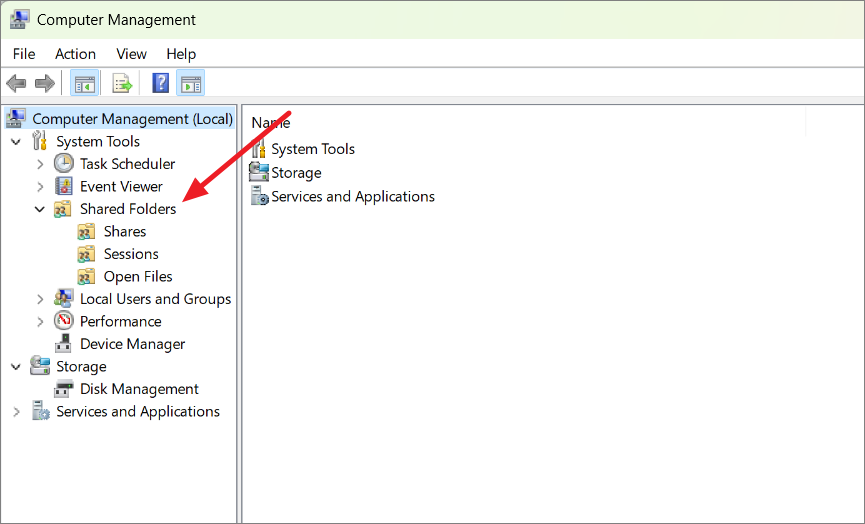Select Shares under Shared Folders
This screenshot has height=524, width=865.
(125, 232)
